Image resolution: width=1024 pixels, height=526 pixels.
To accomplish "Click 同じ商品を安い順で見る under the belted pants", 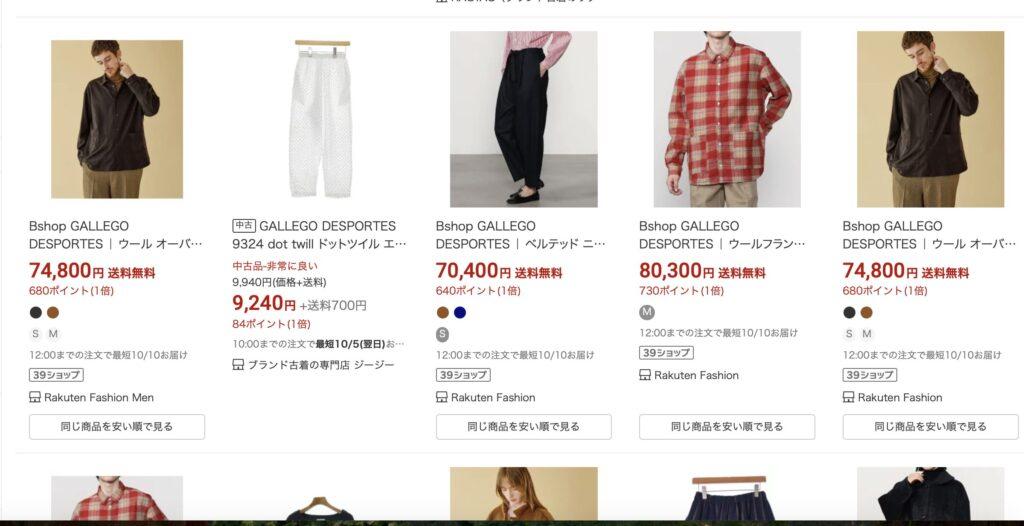I will pos(524,427).
